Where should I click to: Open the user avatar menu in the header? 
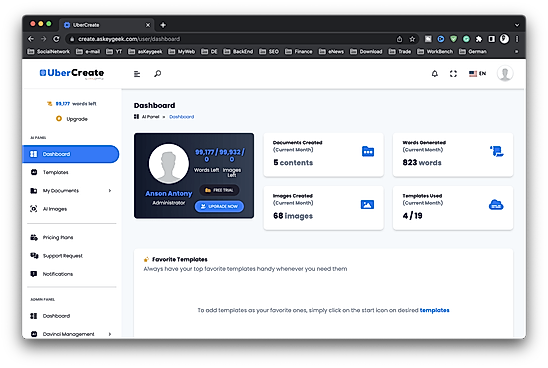pos(505,73)
